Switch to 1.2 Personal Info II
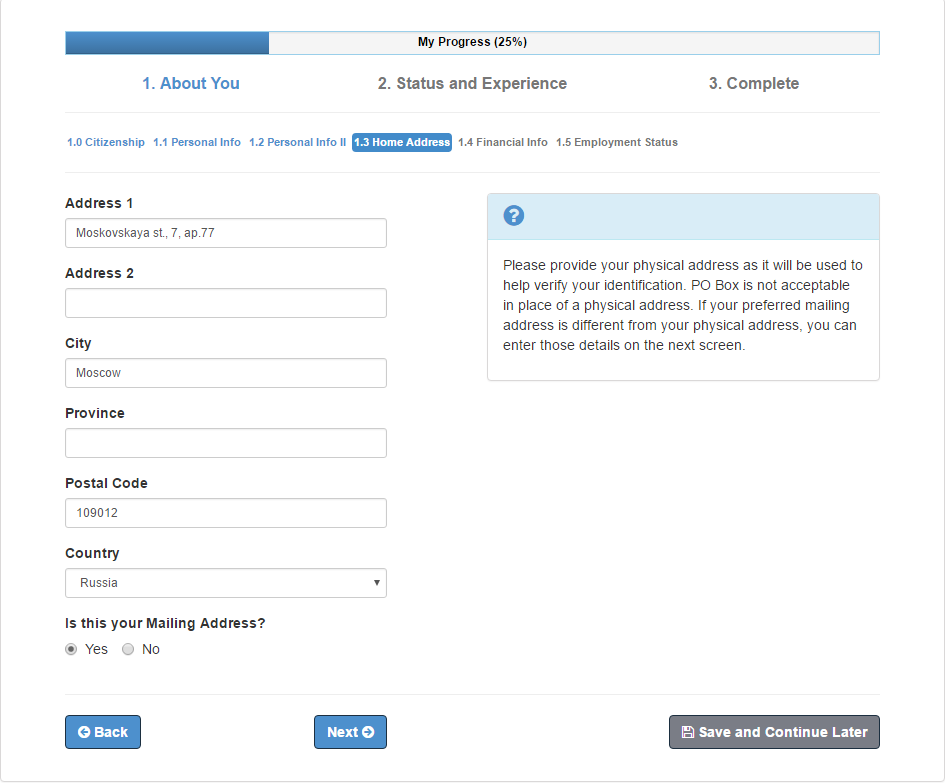Viewport: 945px width, 783px height. 297,142
